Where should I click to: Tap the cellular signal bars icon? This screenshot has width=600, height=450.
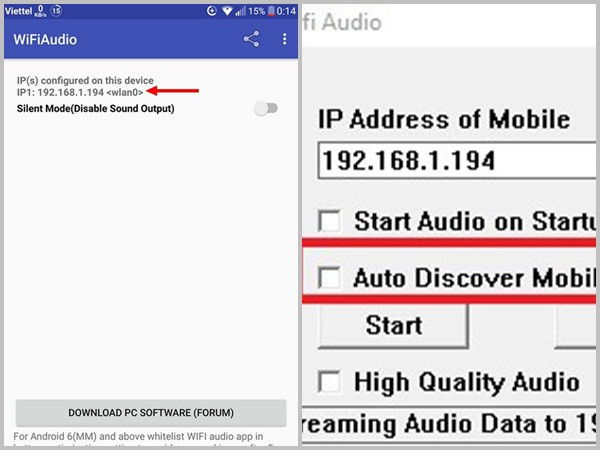coord(240,11)
